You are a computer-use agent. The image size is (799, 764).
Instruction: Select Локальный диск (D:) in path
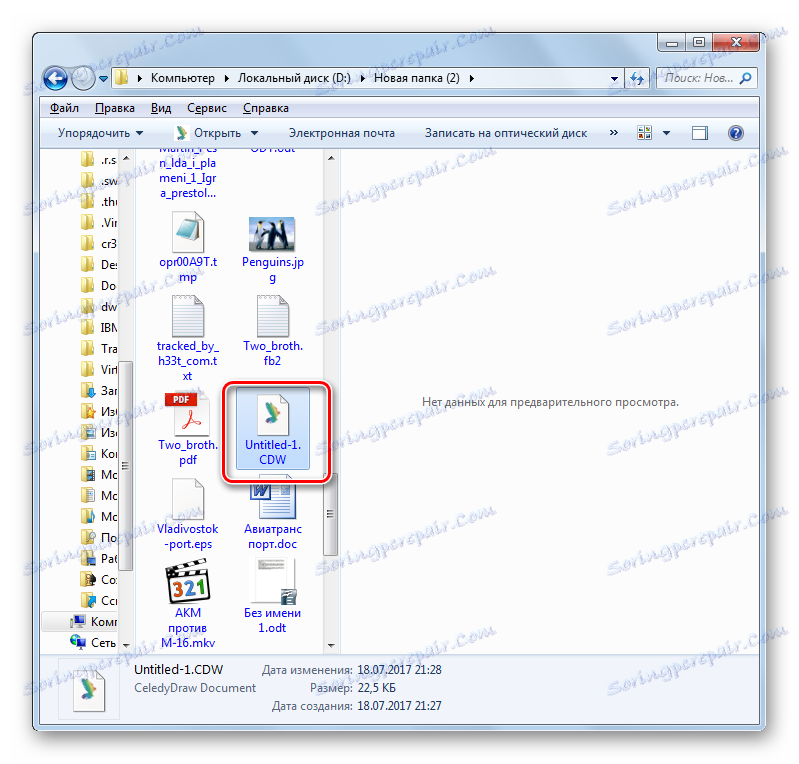(294, 78)
